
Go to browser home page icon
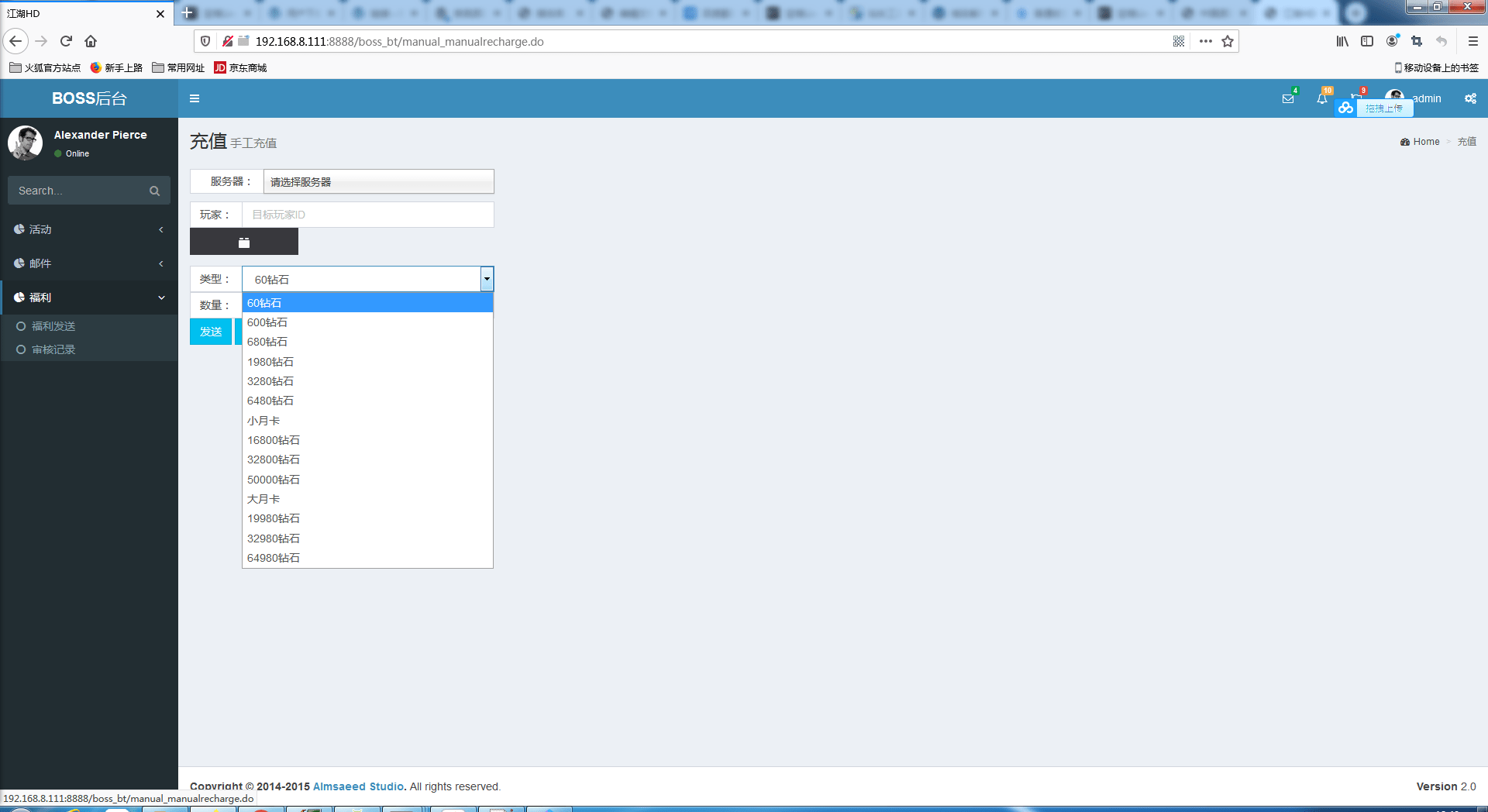[91, 41]
